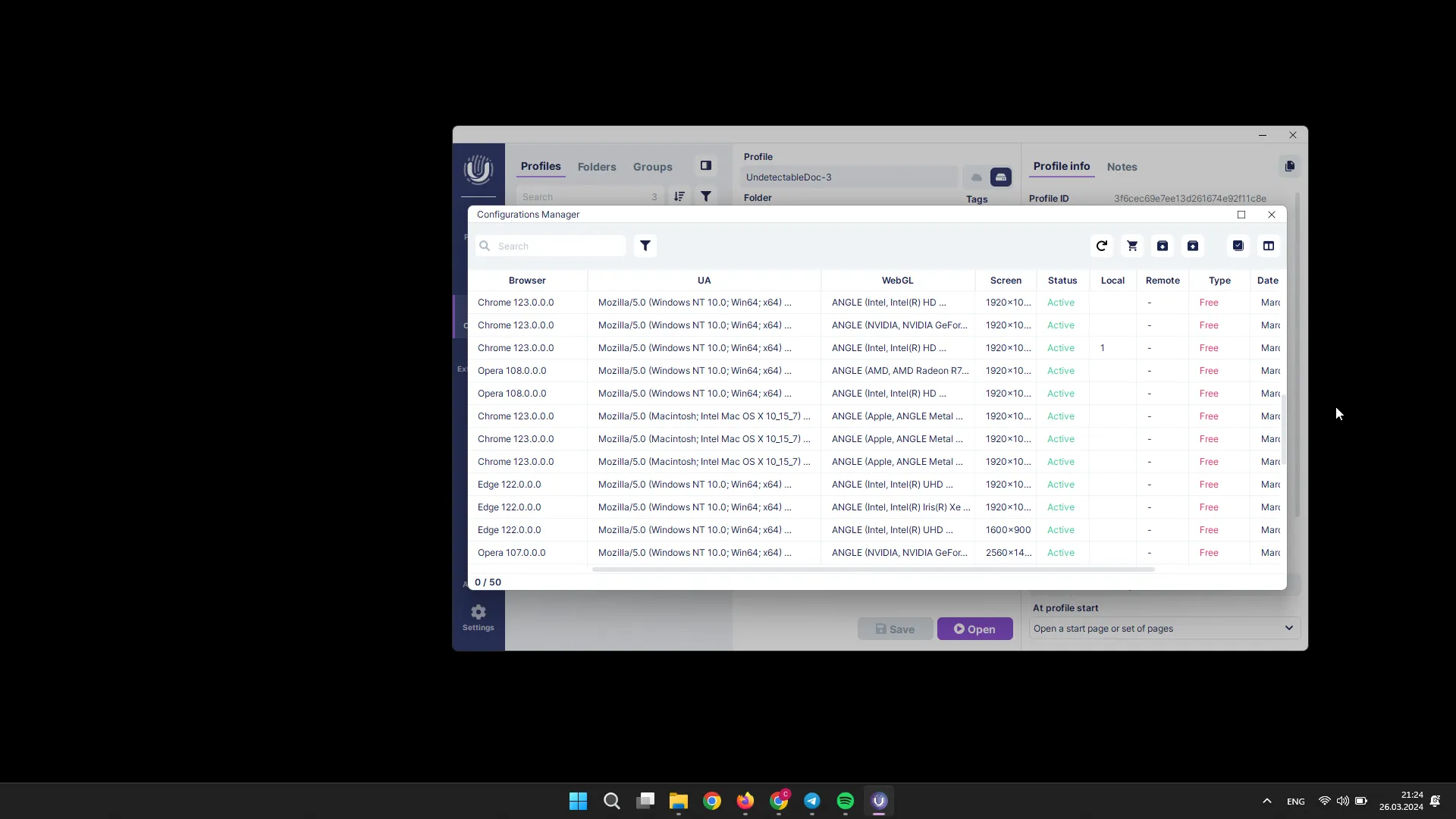Viewport: 1456px width, 819px height.
Task: Open File Explorer from taskbar
Action: 678,801
